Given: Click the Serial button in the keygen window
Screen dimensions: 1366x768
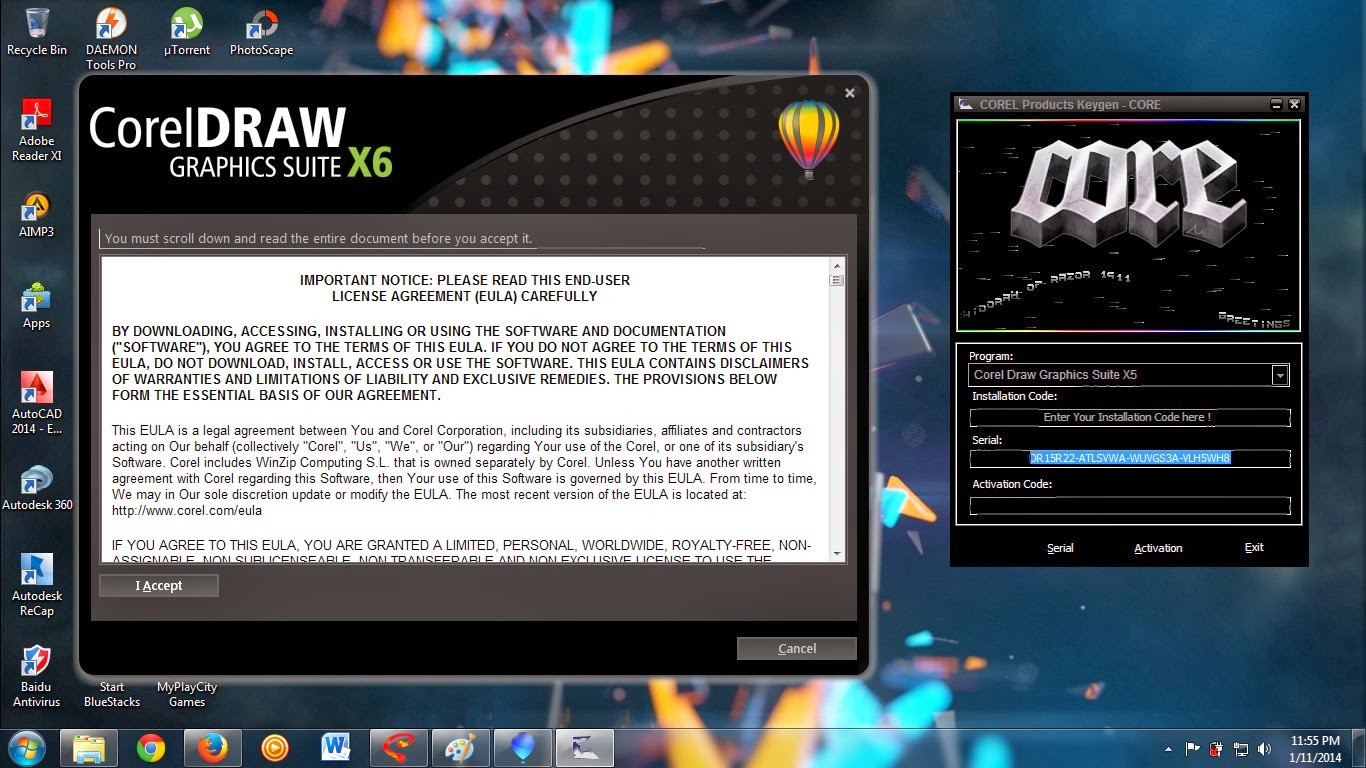Looking at the screenshot, I should click(x=1060, y=548).
